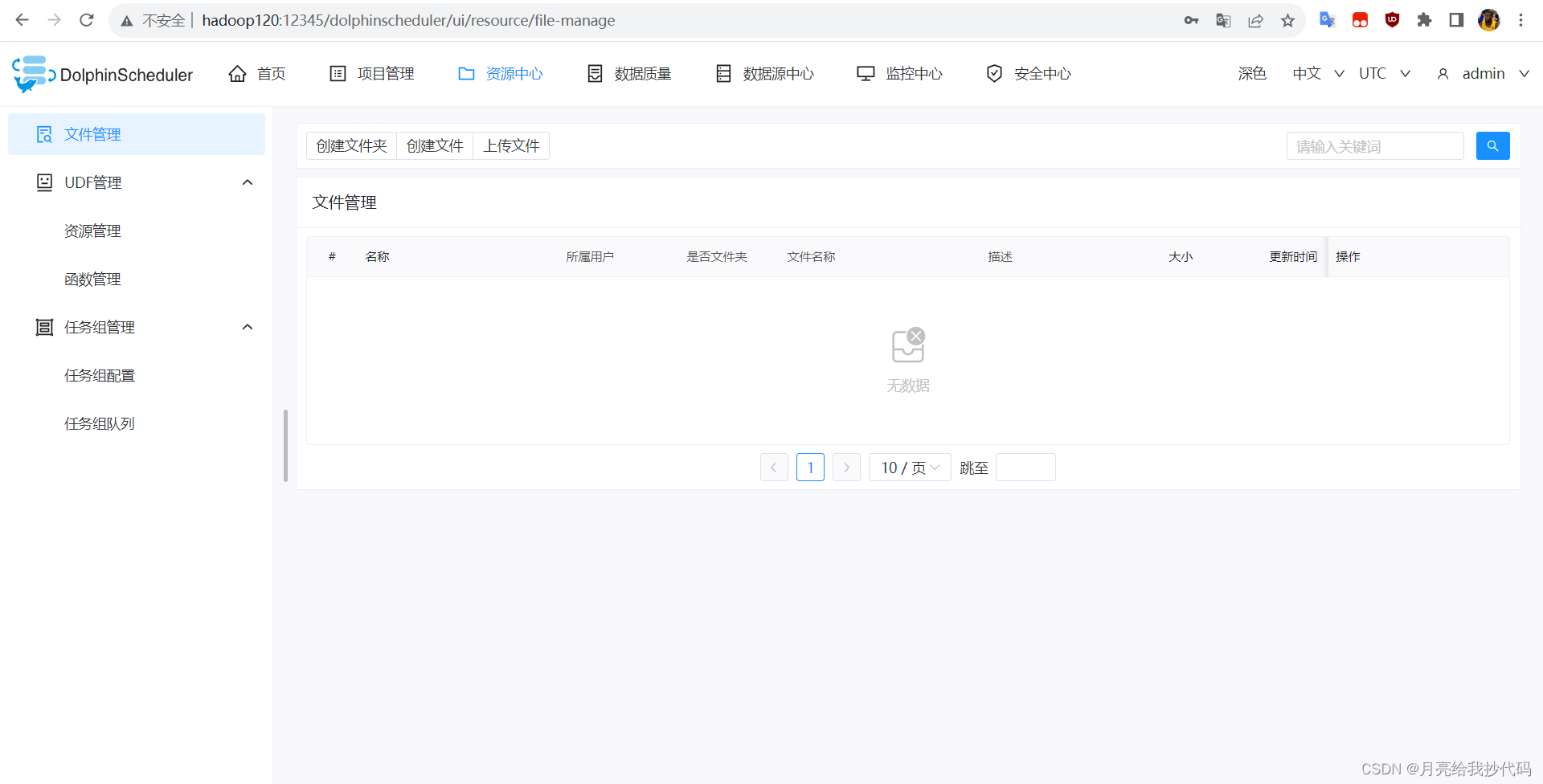
Task: Click the document icon beside 数据质量
Action: pos(595,74)
